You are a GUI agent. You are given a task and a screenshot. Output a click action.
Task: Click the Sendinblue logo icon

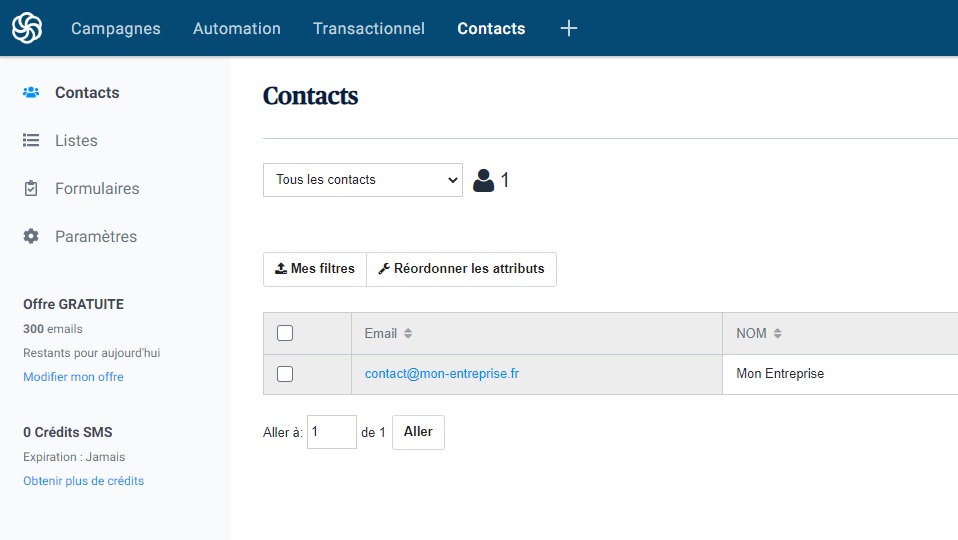pos(27,28)
